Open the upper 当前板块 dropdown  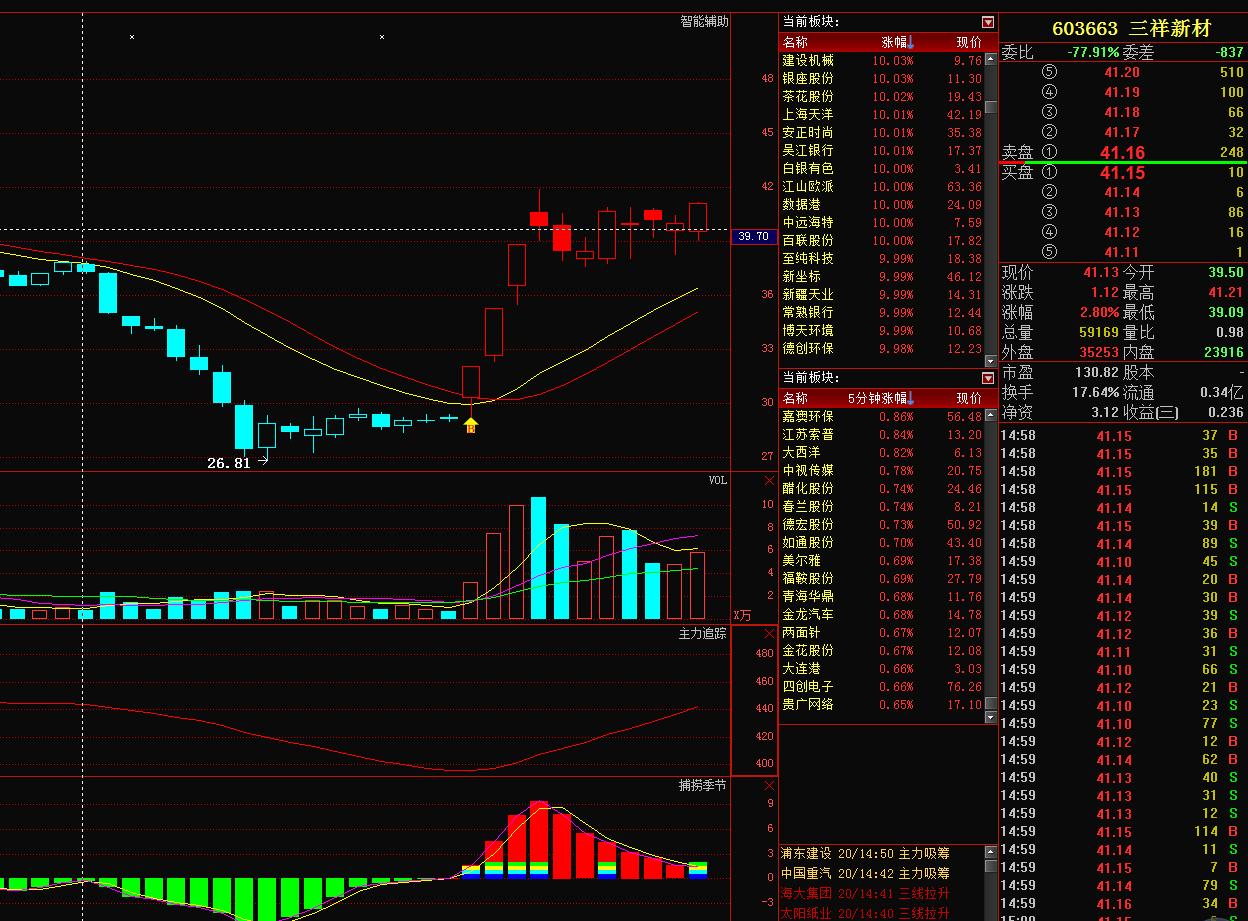(x=988, y=22)
